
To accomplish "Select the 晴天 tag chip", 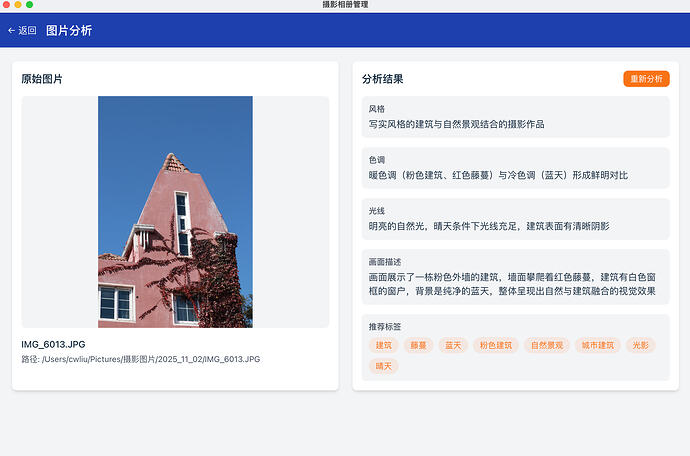I will (x=383, y=366).
